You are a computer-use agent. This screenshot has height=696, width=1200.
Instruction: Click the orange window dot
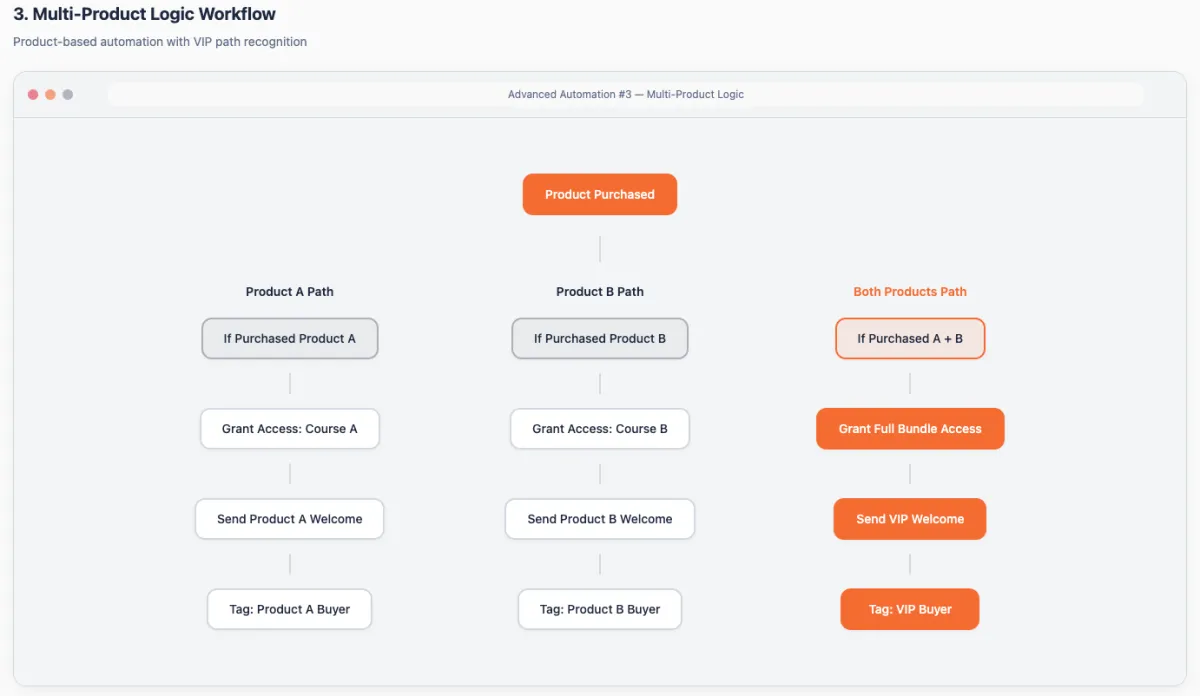[50, 94]
